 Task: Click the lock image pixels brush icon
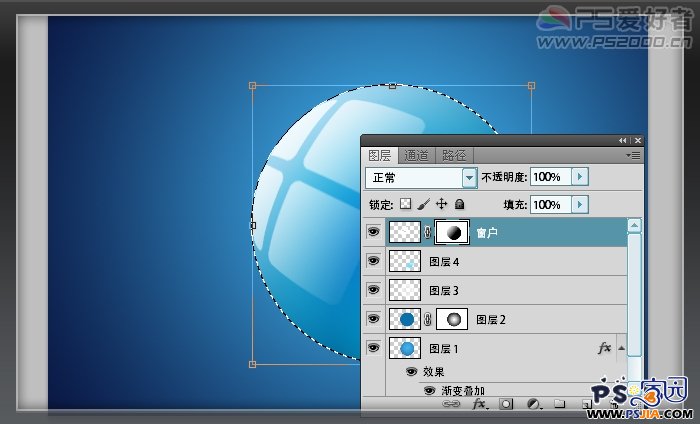(x=423, y=204)
